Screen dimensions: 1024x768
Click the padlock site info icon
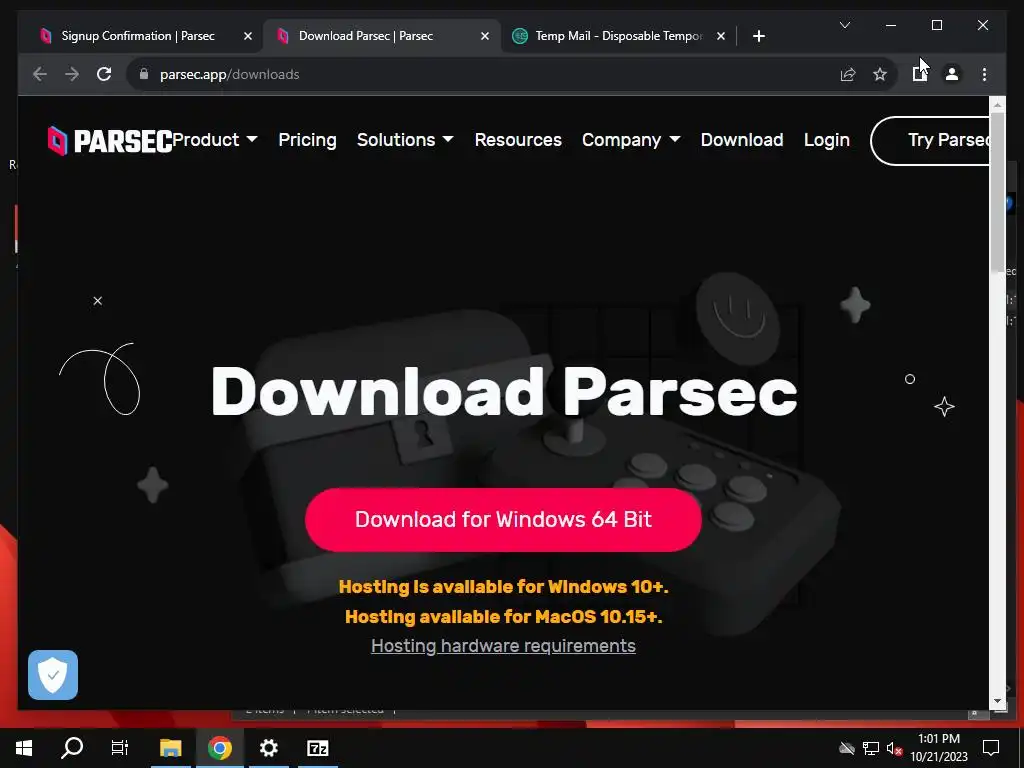coord(144,74)
